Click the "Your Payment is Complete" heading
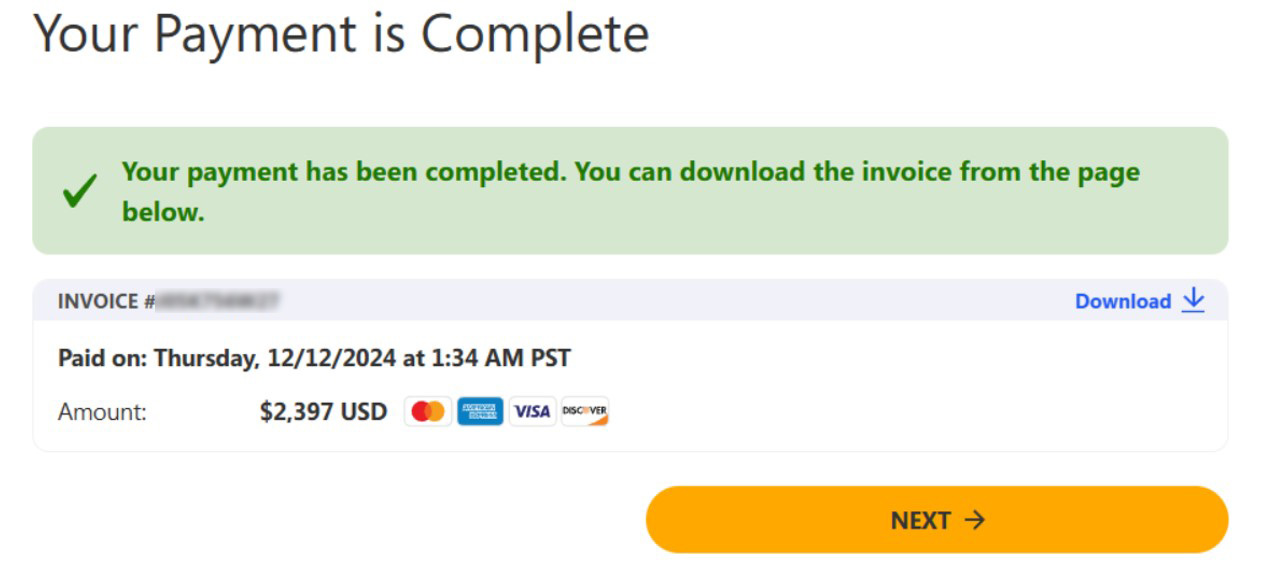Screen dimensions: 1261x581 [x=341, y=34]
